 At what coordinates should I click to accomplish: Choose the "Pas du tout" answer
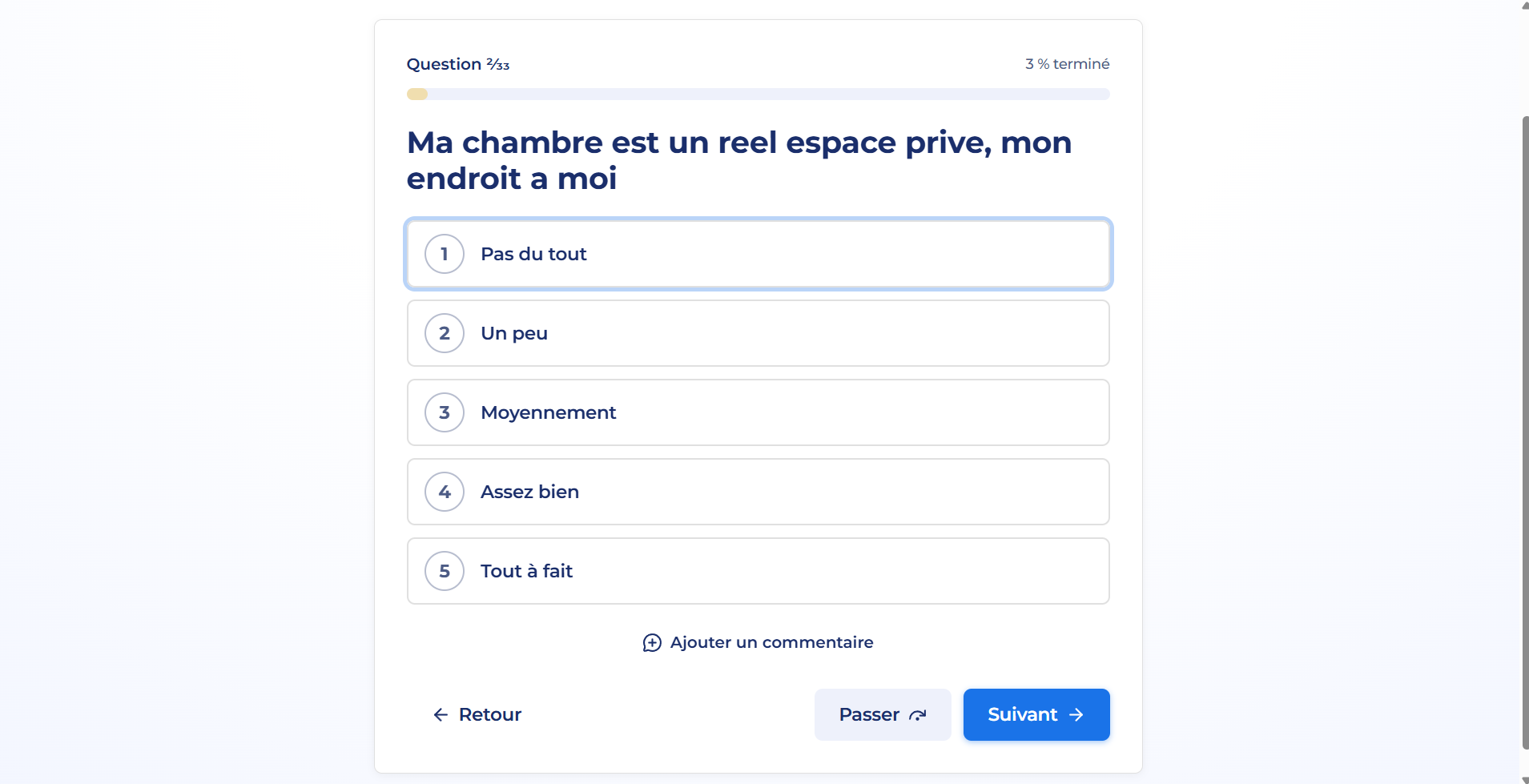(x=757, y=254)
